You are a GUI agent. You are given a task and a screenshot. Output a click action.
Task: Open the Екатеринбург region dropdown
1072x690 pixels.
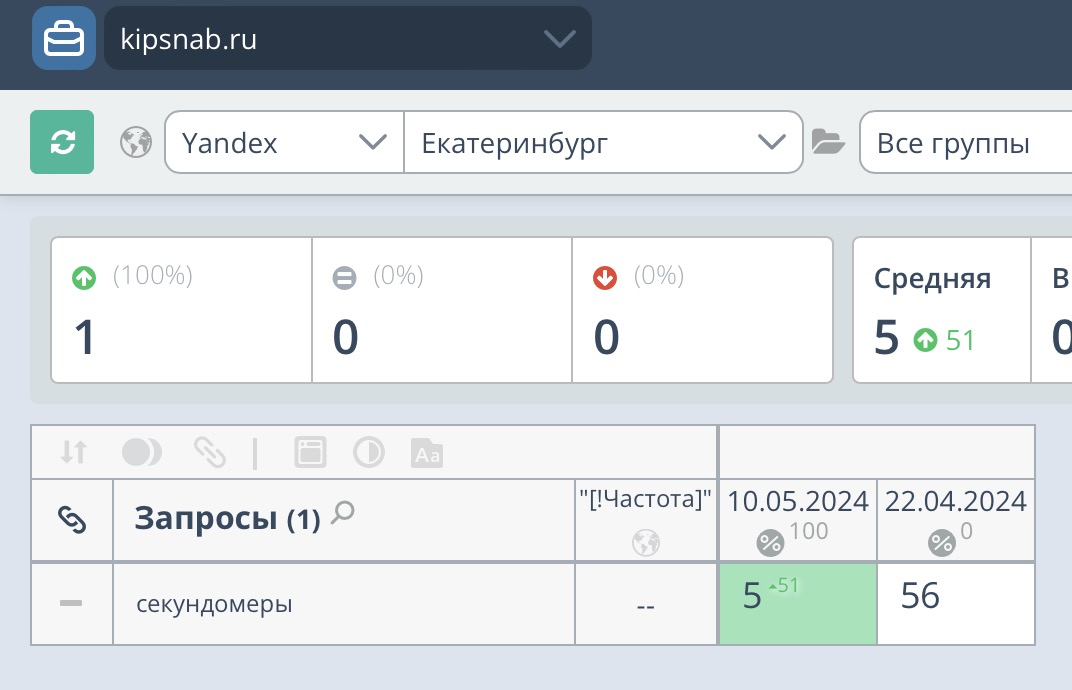point(602,143)
